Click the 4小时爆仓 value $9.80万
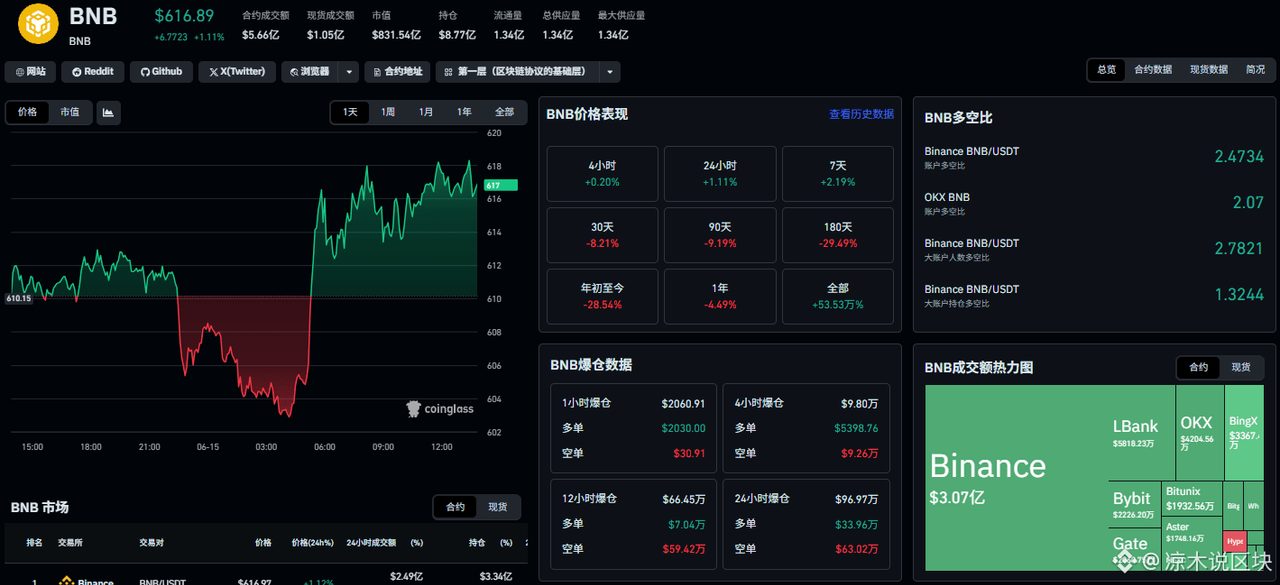The height and width of the screenshot is (585, 1280). [x=860, y=404]
